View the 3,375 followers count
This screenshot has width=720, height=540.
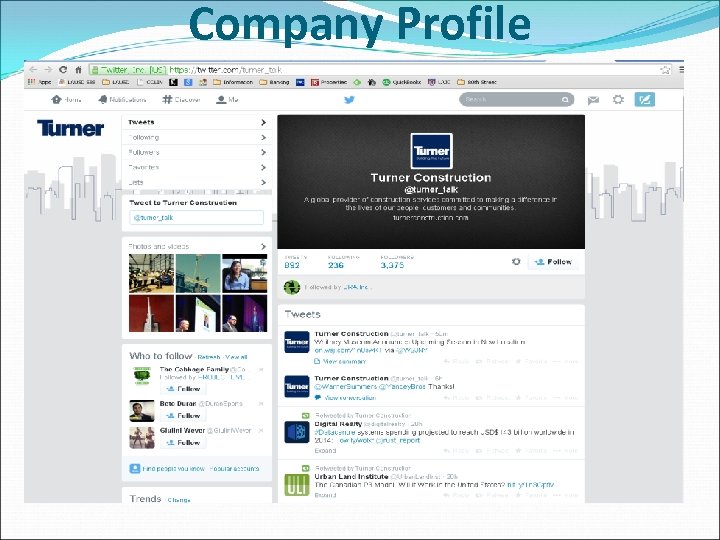click(397, 262)
